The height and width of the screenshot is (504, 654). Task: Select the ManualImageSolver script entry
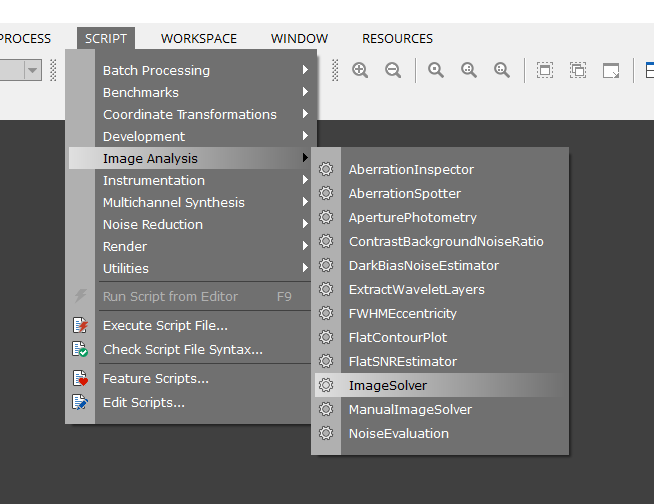click(x=410, y=410)
